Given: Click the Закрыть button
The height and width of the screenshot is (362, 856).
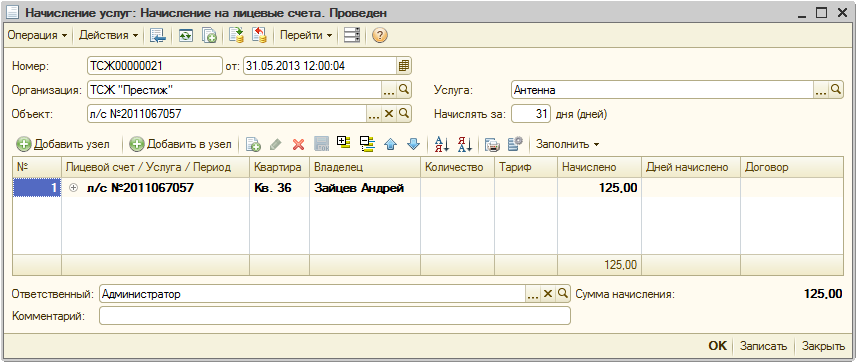Looking at the screenshot, I should 824,346.
